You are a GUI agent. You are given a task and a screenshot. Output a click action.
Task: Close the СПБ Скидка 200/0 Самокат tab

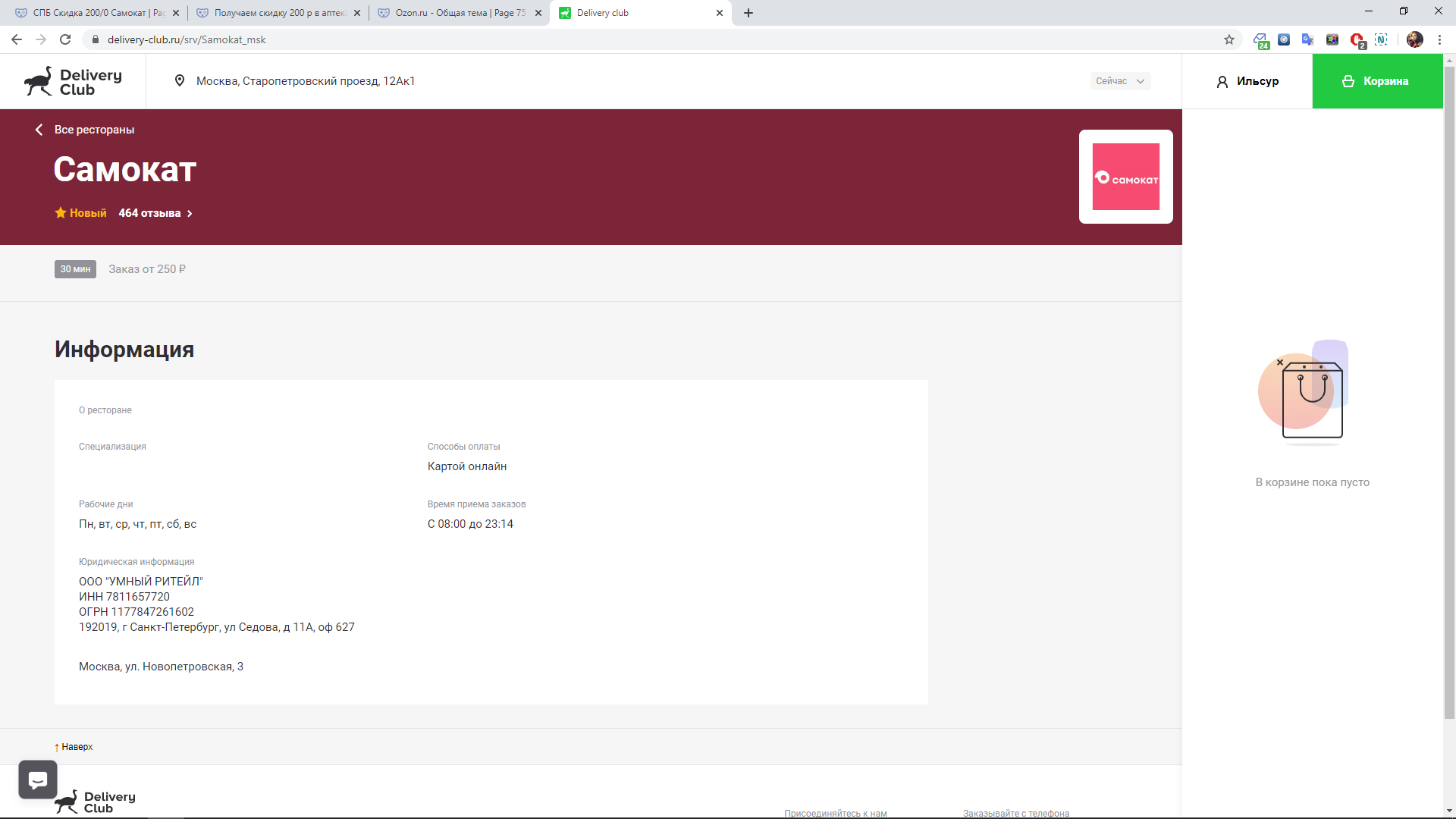(176, 13)
